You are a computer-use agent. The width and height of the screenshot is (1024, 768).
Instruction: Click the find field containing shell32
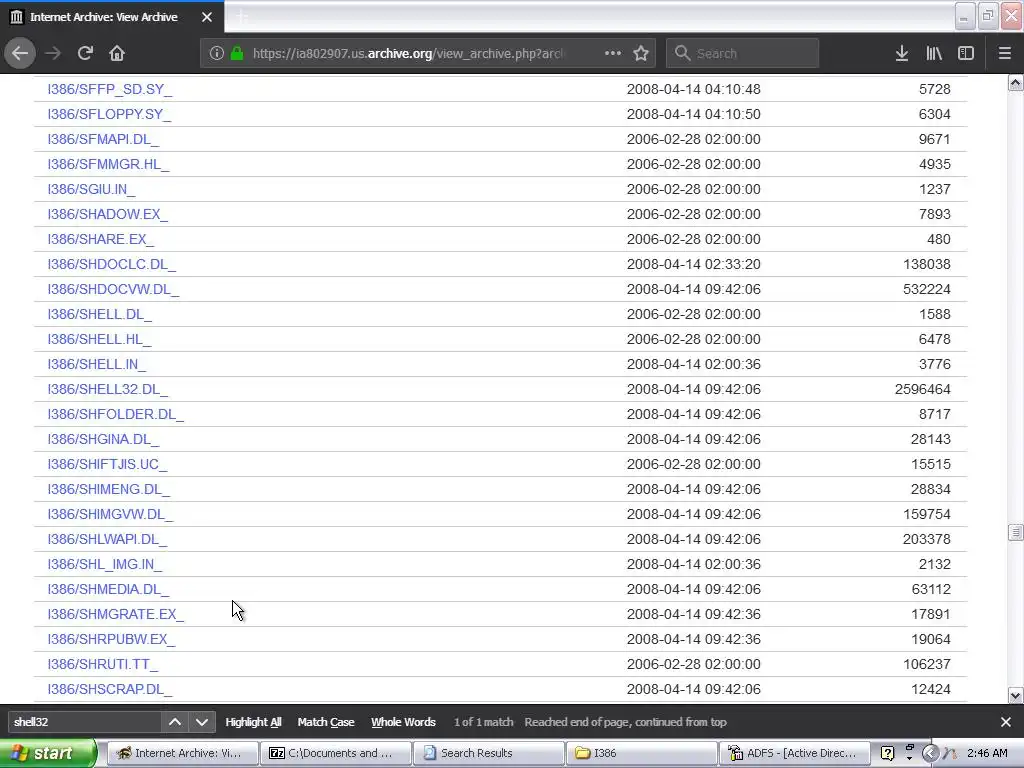pos(85,722)
